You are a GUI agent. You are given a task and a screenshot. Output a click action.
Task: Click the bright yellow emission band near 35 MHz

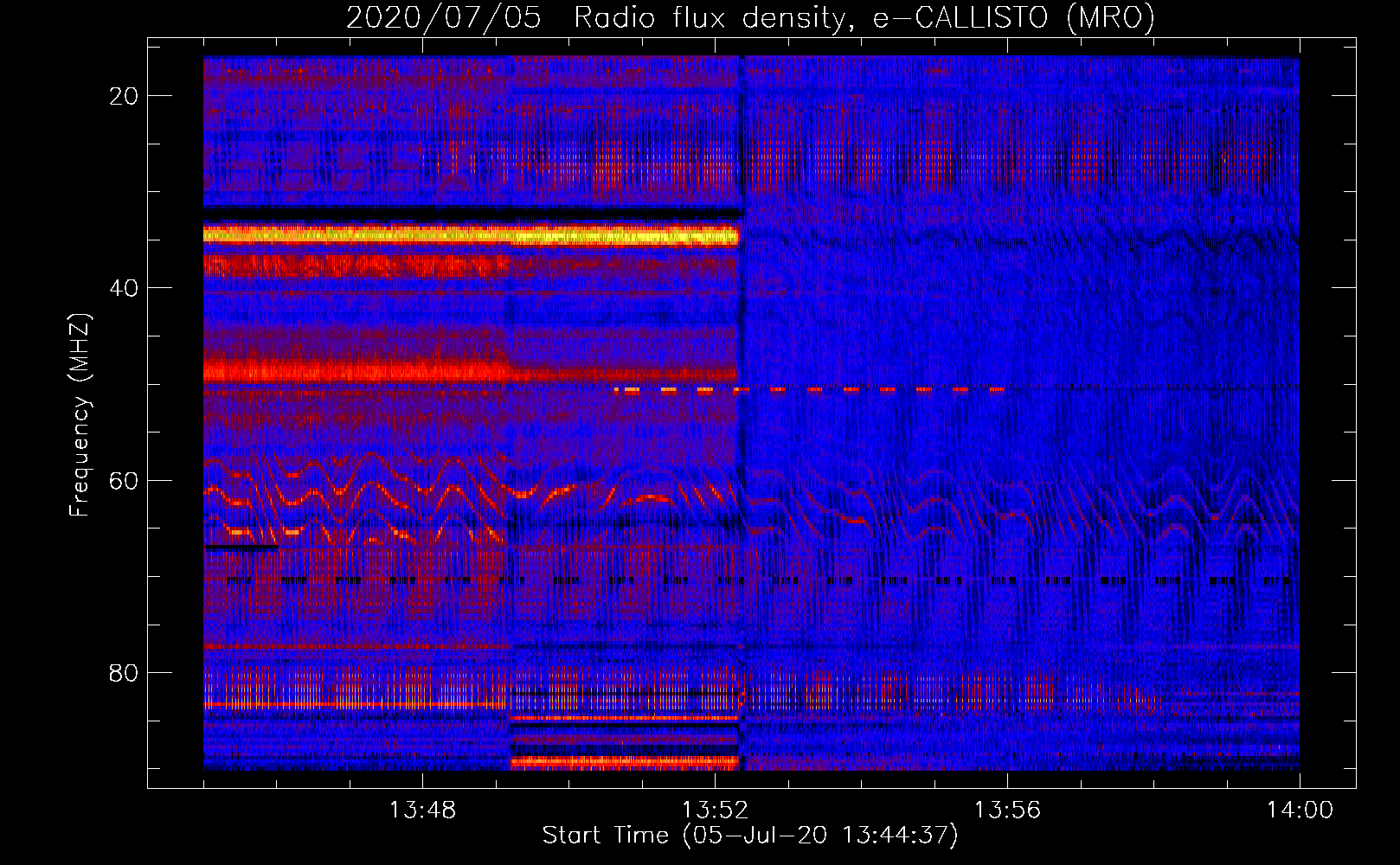pos(472,235)
